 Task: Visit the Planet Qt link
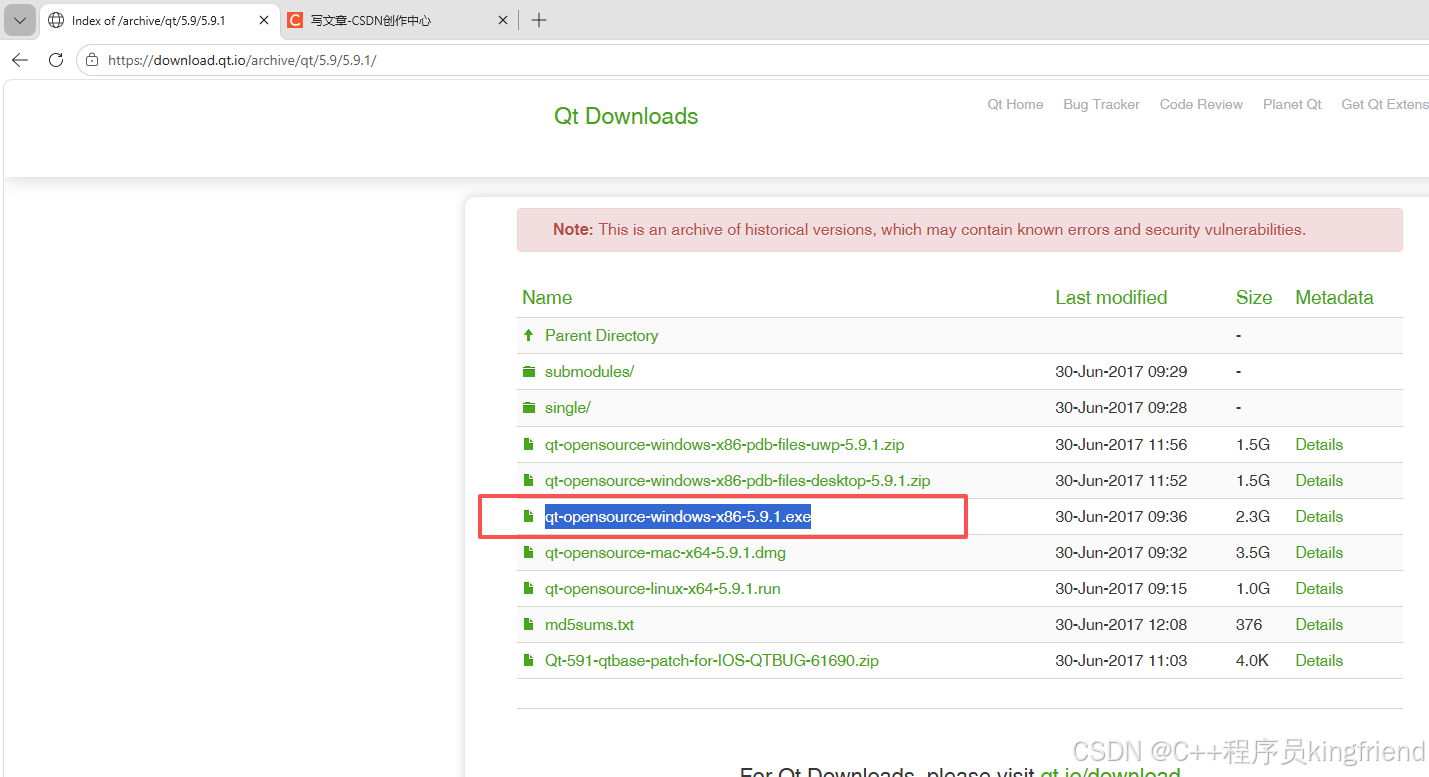pyautogui.click(x=1292, y=104)
